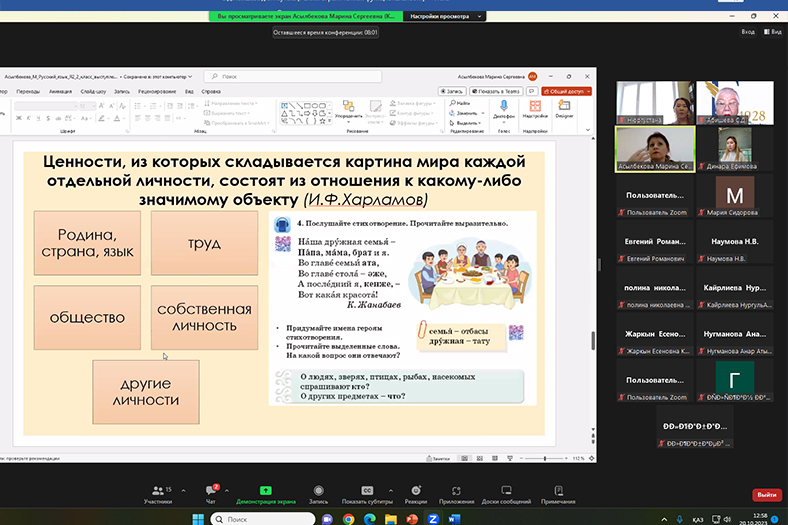
Task: Open the Примечания notes icon
Action: (558, 491)
